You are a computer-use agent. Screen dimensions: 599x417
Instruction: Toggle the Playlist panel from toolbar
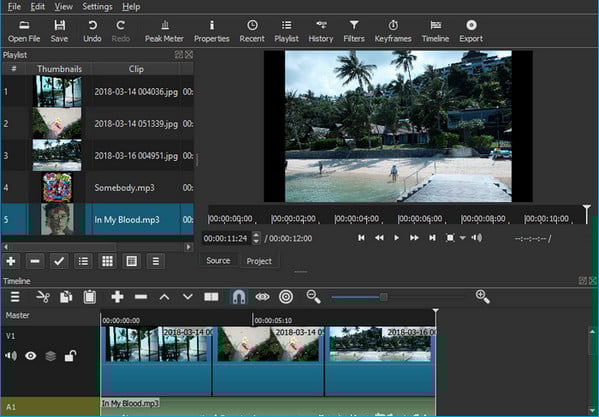tap(286, 31)
